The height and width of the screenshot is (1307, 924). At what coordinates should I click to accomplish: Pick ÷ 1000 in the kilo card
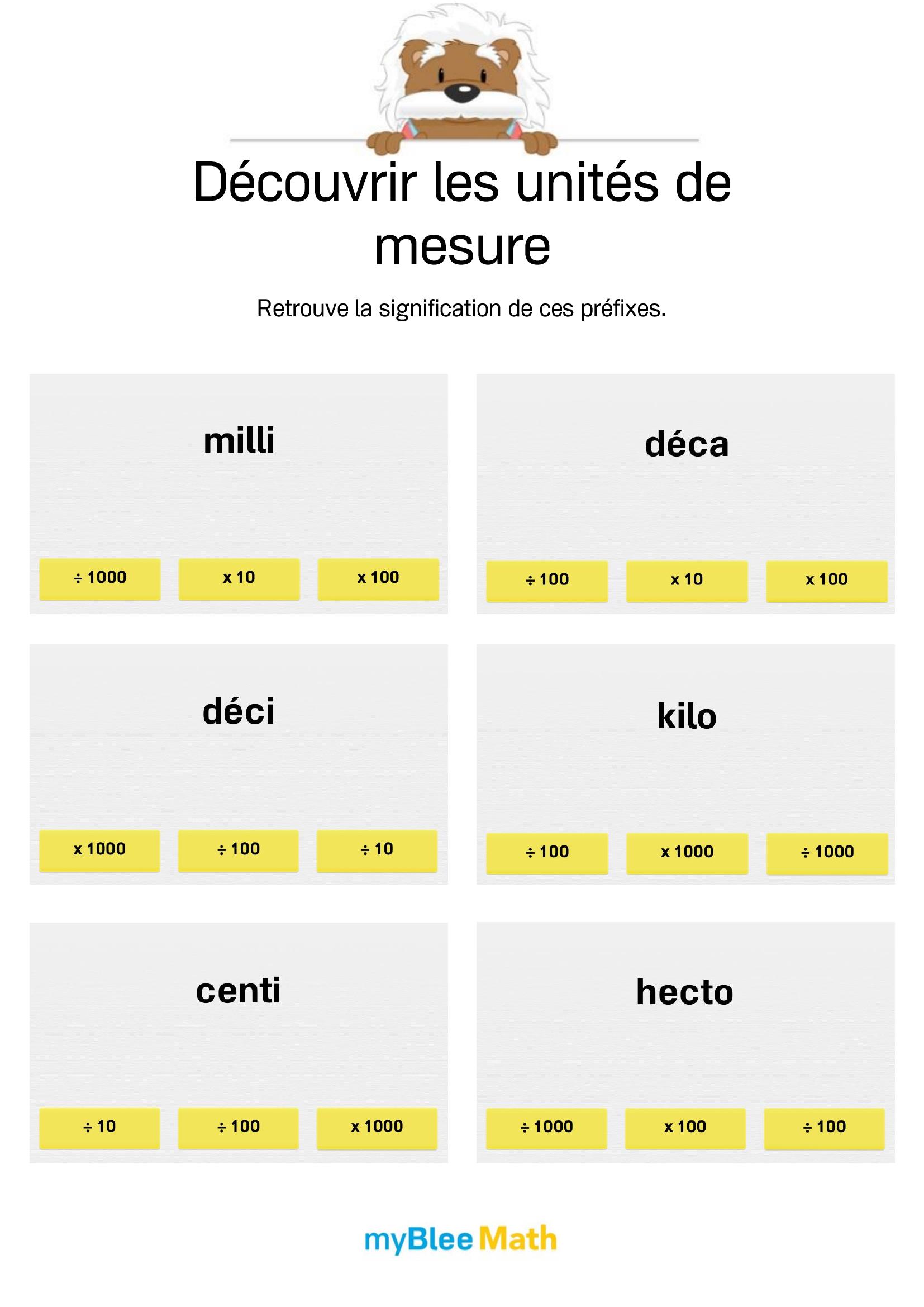pyautogui.click(x=827, y=853)
